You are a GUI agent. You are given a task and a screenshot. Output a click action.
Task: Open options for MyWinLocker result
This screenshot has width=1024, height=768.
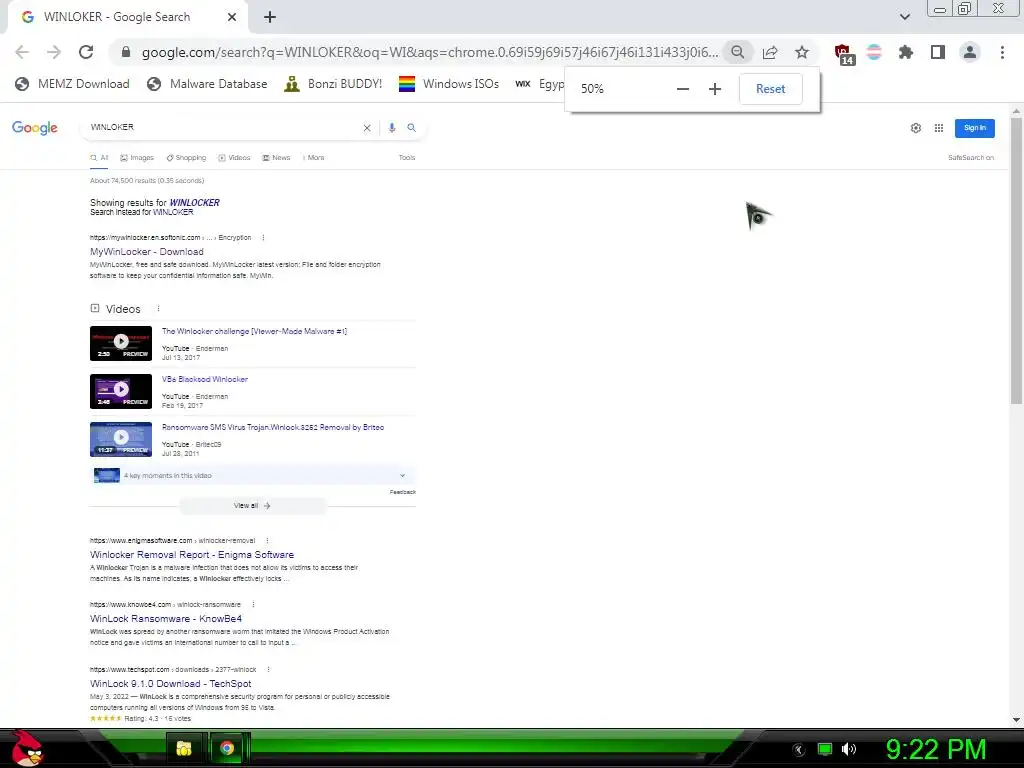263,238
